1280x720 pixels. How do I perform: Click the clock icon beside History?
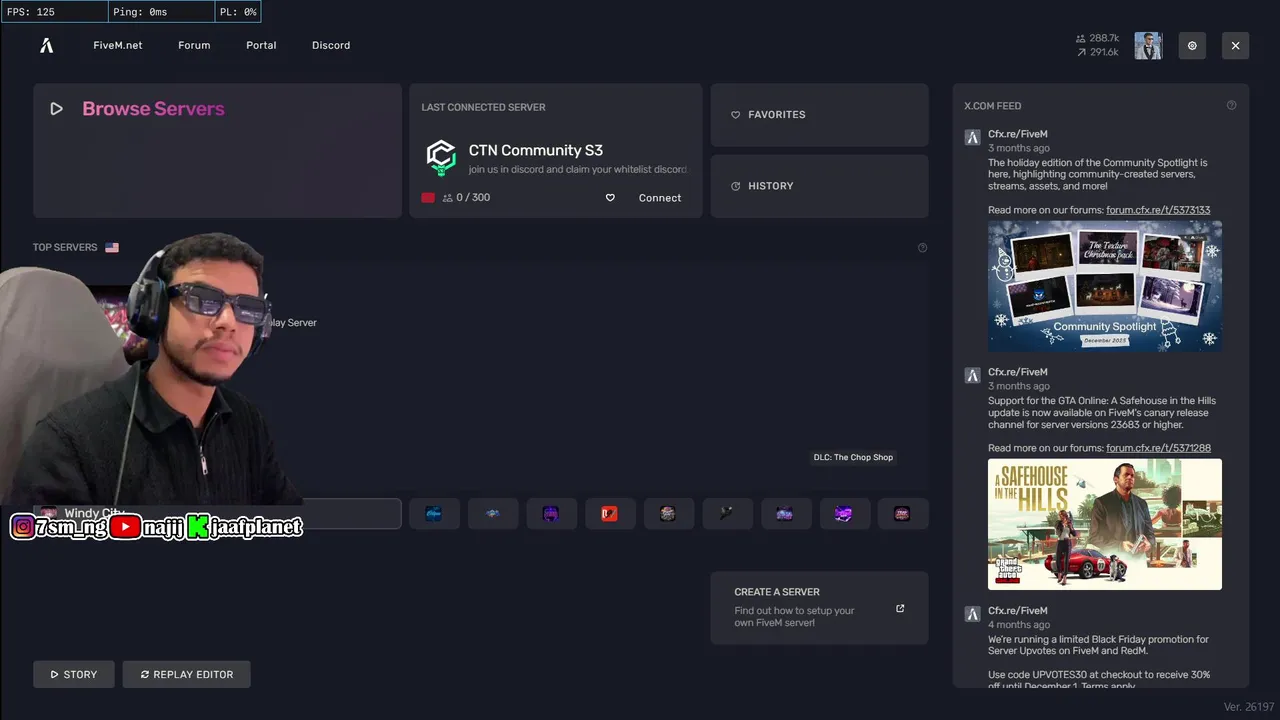click(x=736, y=186)
